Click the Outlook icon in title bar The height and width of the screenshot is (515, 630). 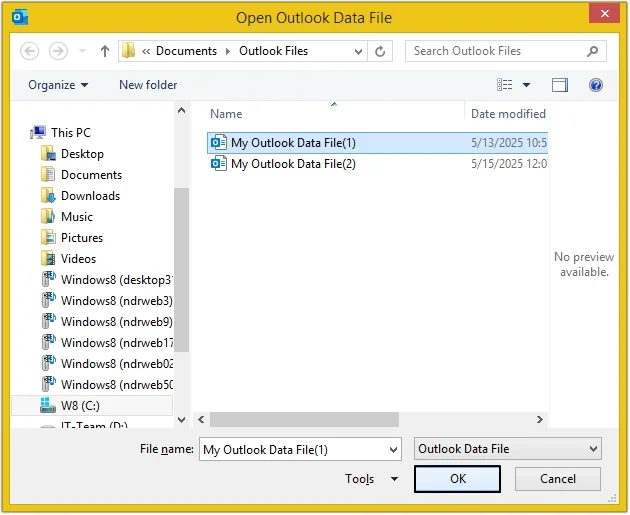coord(20,18)
